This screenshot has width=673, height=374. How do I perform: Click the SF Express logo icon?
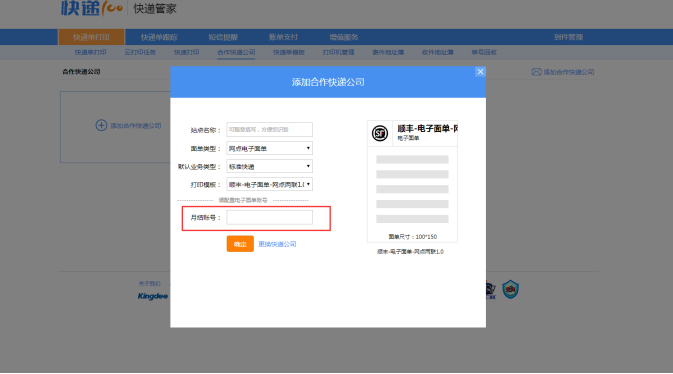(x=380, y=133)
